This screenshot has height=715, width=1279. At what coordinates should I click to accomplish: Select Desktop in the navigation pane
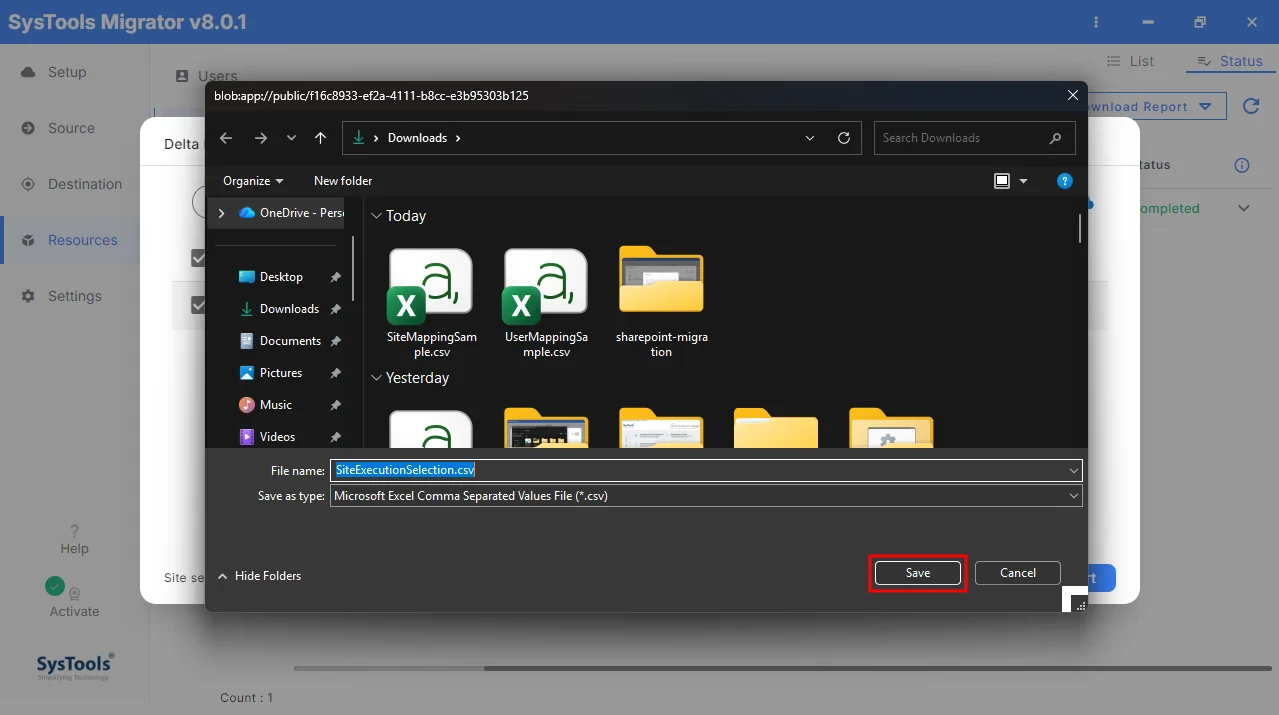coord(281,277)
